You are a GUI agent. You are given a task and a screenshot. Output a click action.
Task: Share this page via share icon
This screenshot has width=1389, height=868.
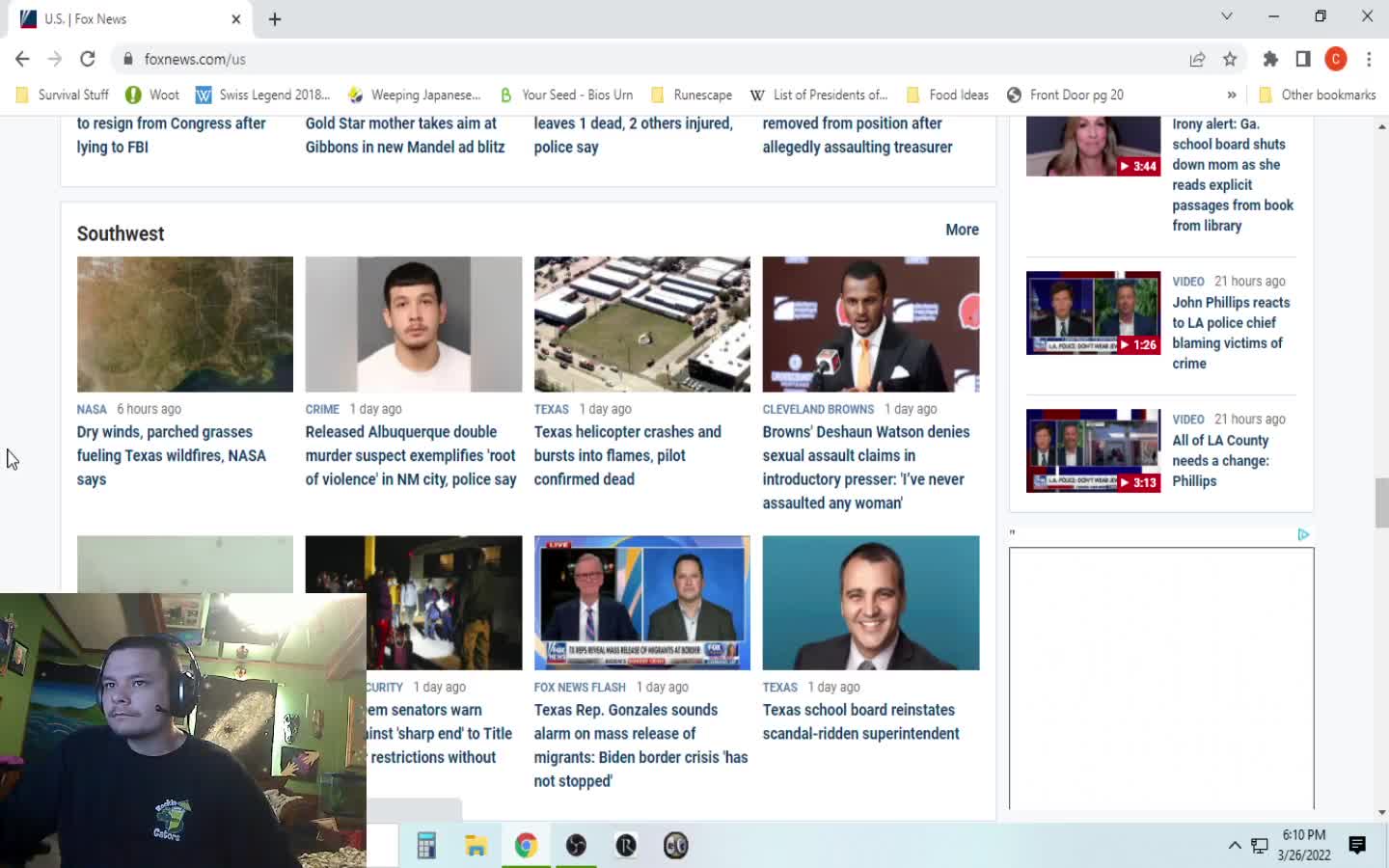(1197, 59)
